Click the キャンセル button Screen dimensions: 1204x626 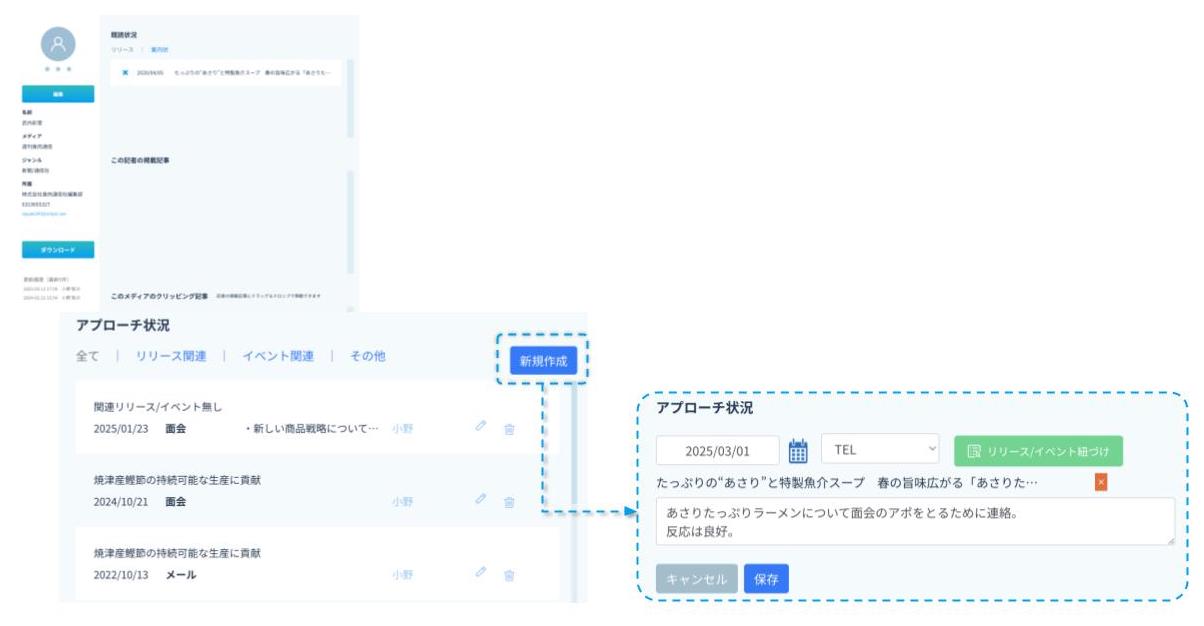coord(696,579)
